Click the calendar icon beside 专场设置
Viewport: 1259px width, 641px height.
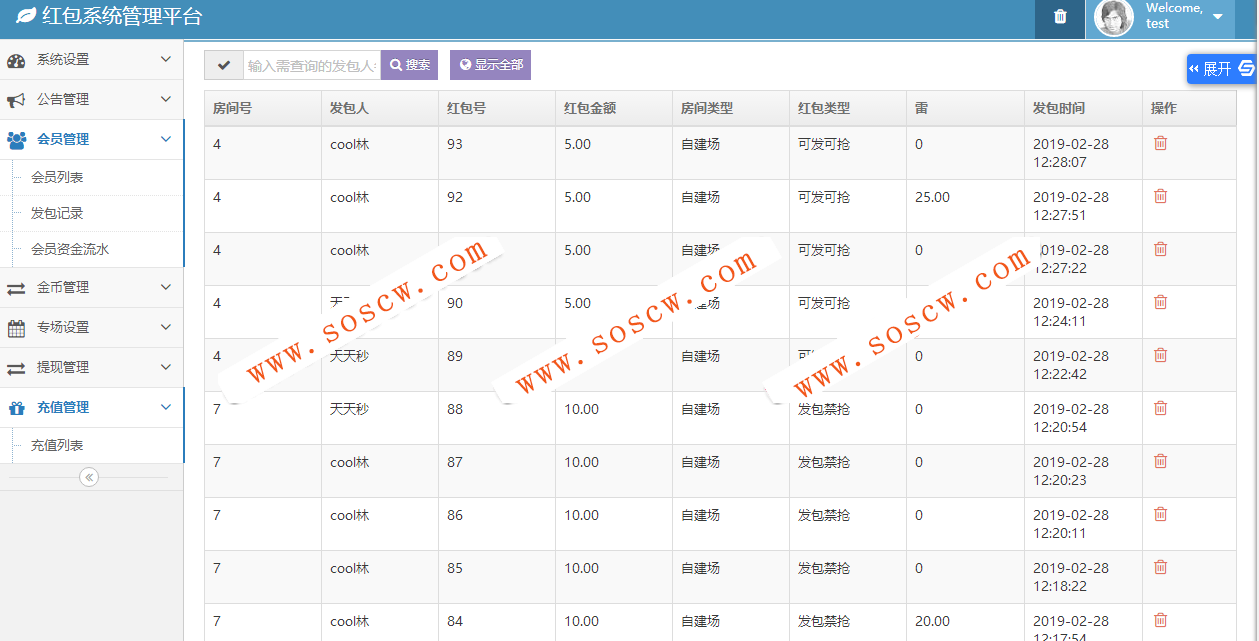coord(16,328)
